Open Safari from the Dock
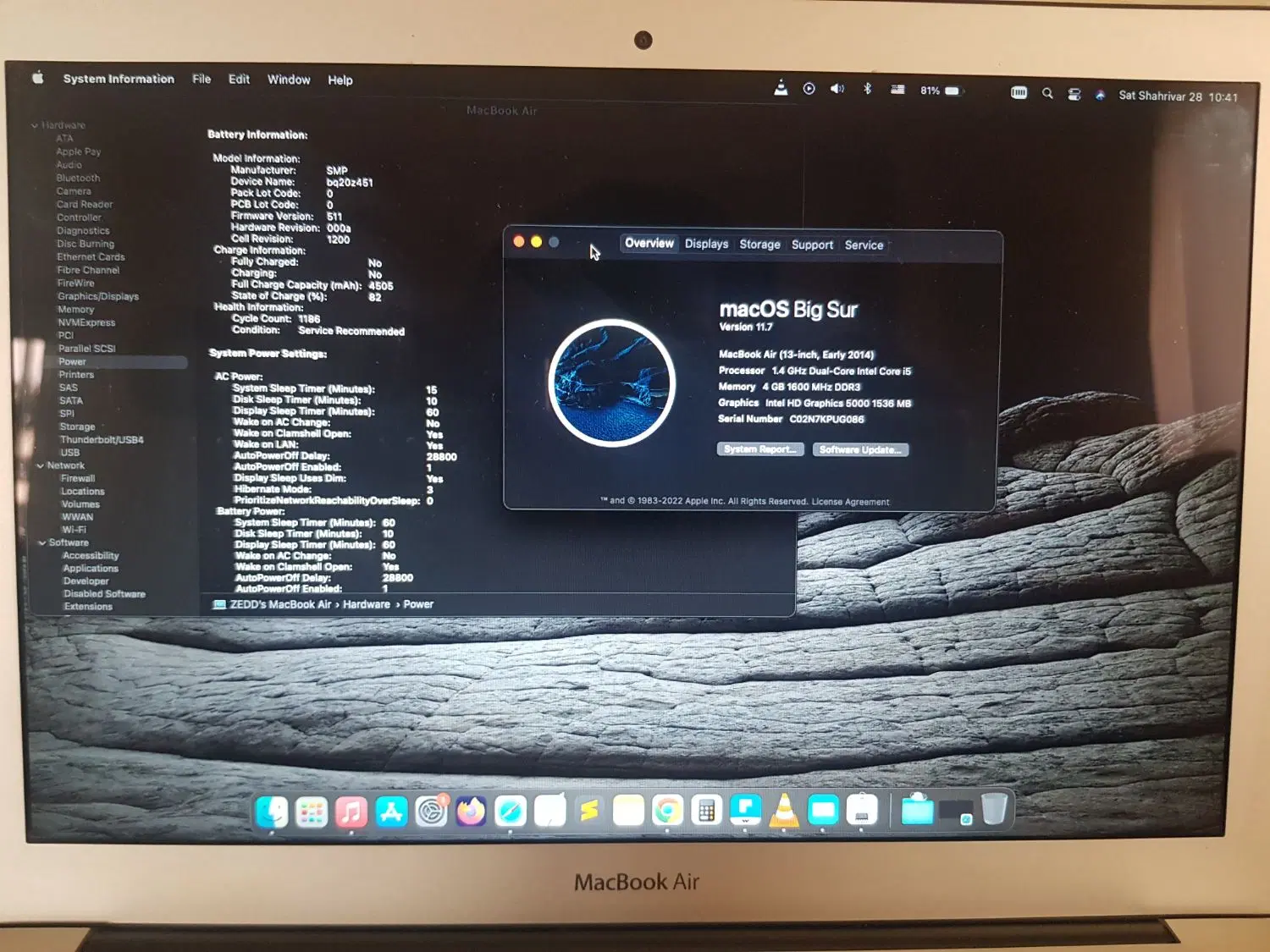 tap(511, 812)
